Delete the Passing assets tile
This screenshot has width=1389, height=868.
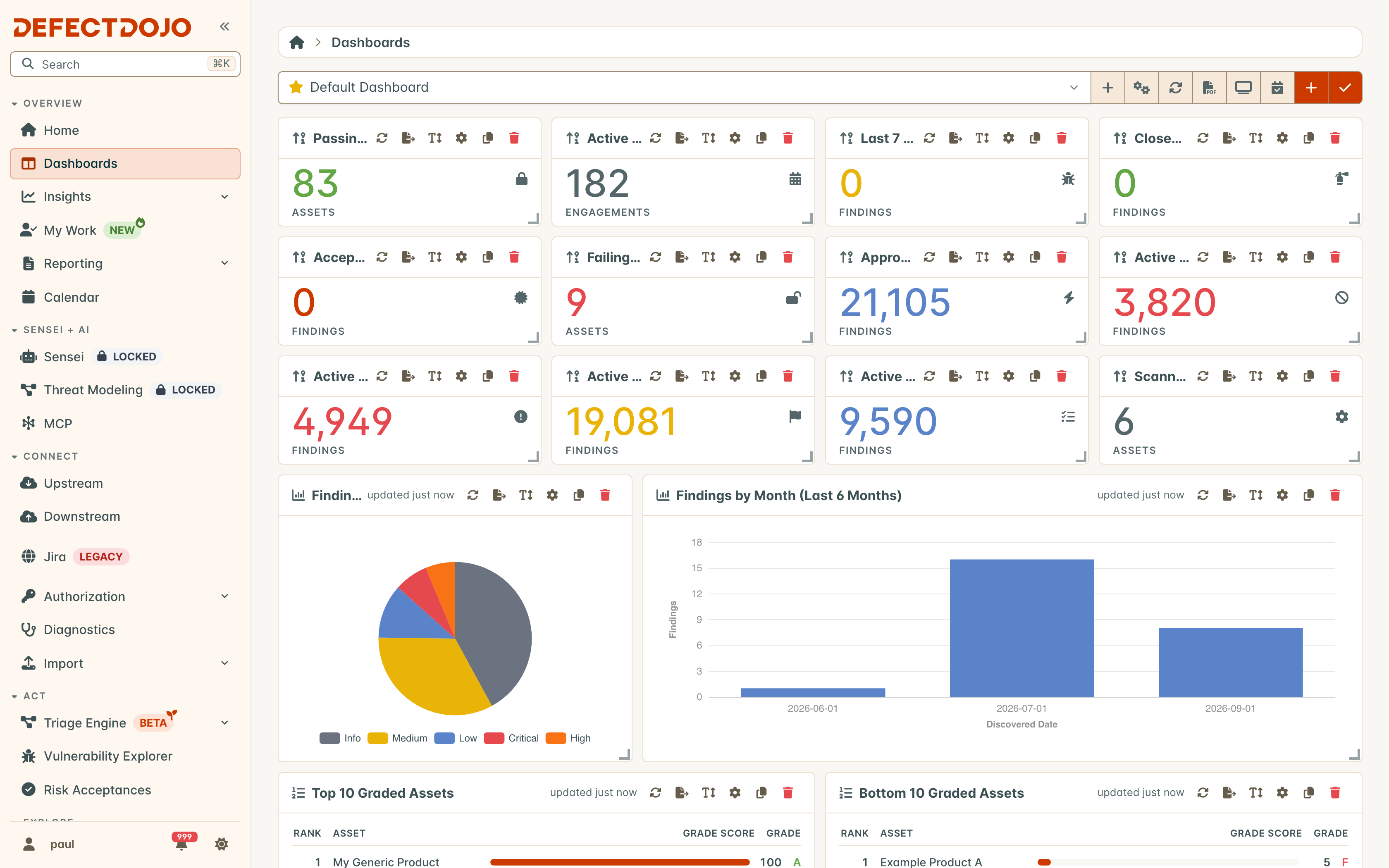[514, 138]
